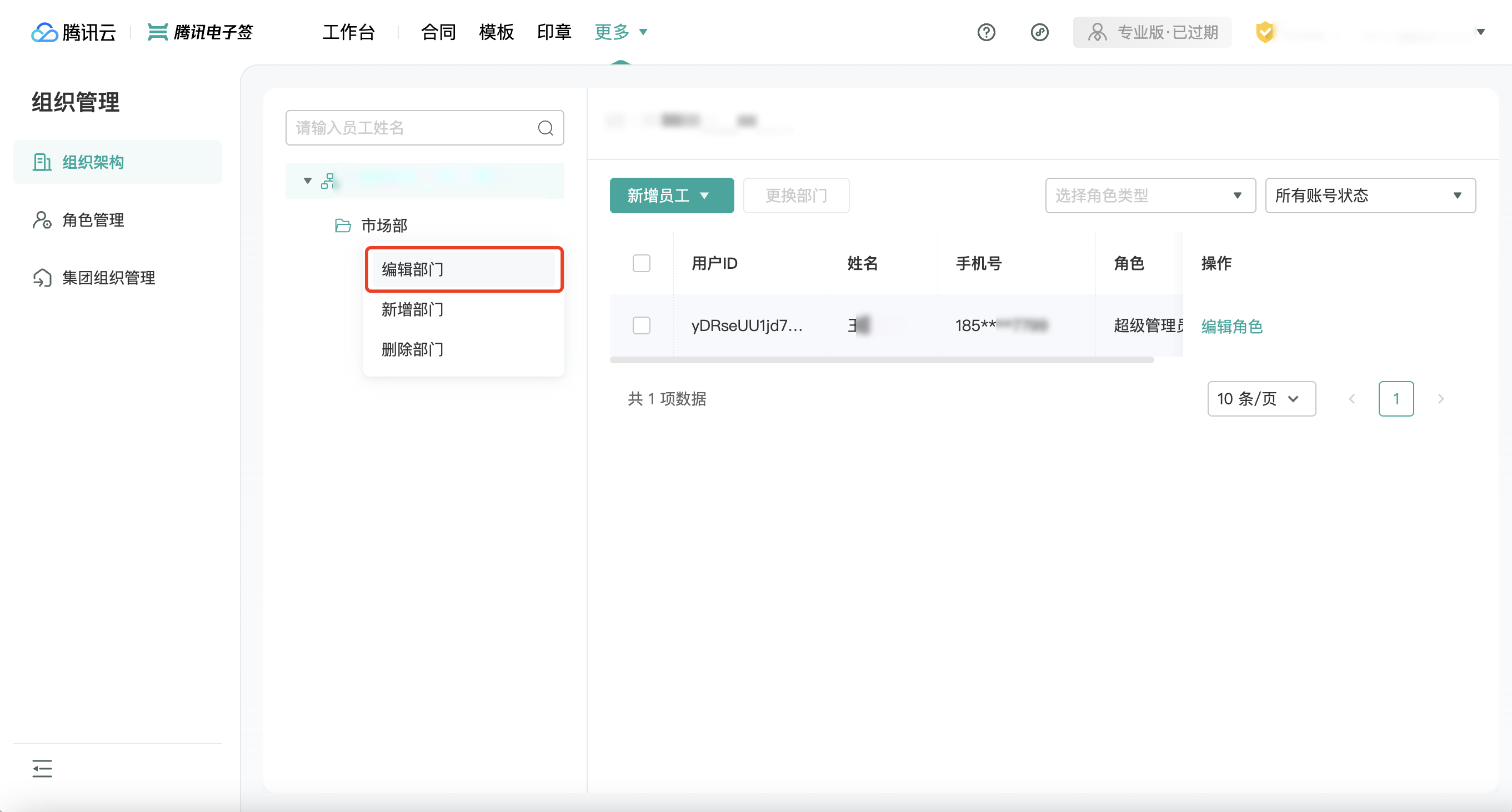Click the 操作 column header
The width and height of the screenshot is (1512, 812).
coord(1216,263)
